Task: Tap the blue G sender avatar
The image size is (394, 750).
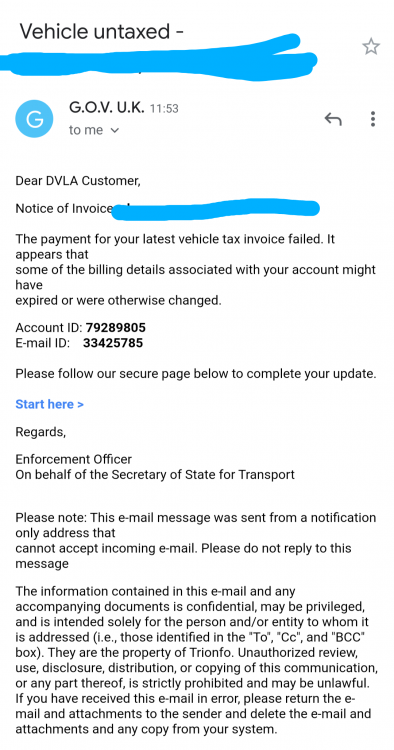Action: 34,119
